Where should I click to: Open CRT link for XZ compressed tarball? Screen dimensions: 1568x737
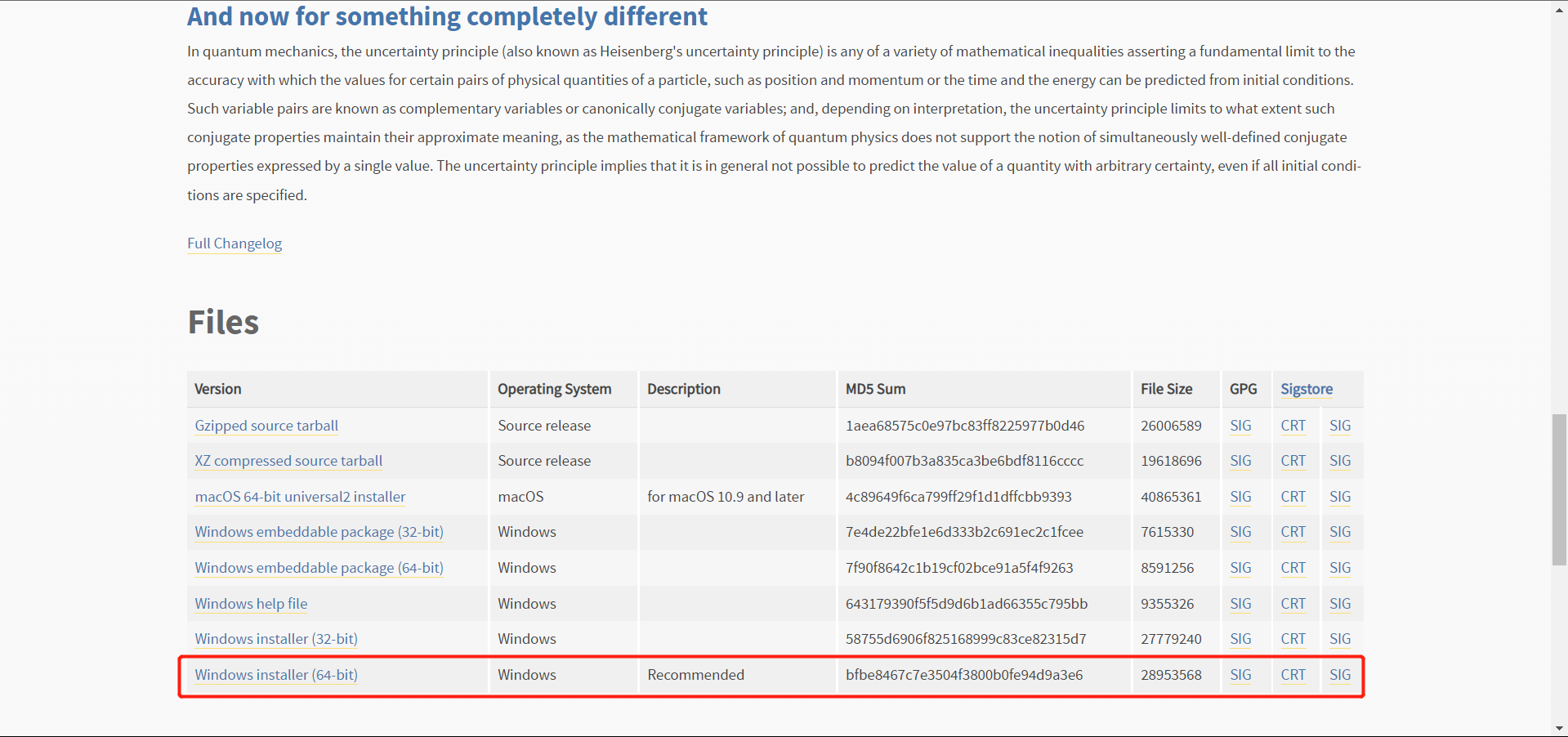coord(1293,461)
